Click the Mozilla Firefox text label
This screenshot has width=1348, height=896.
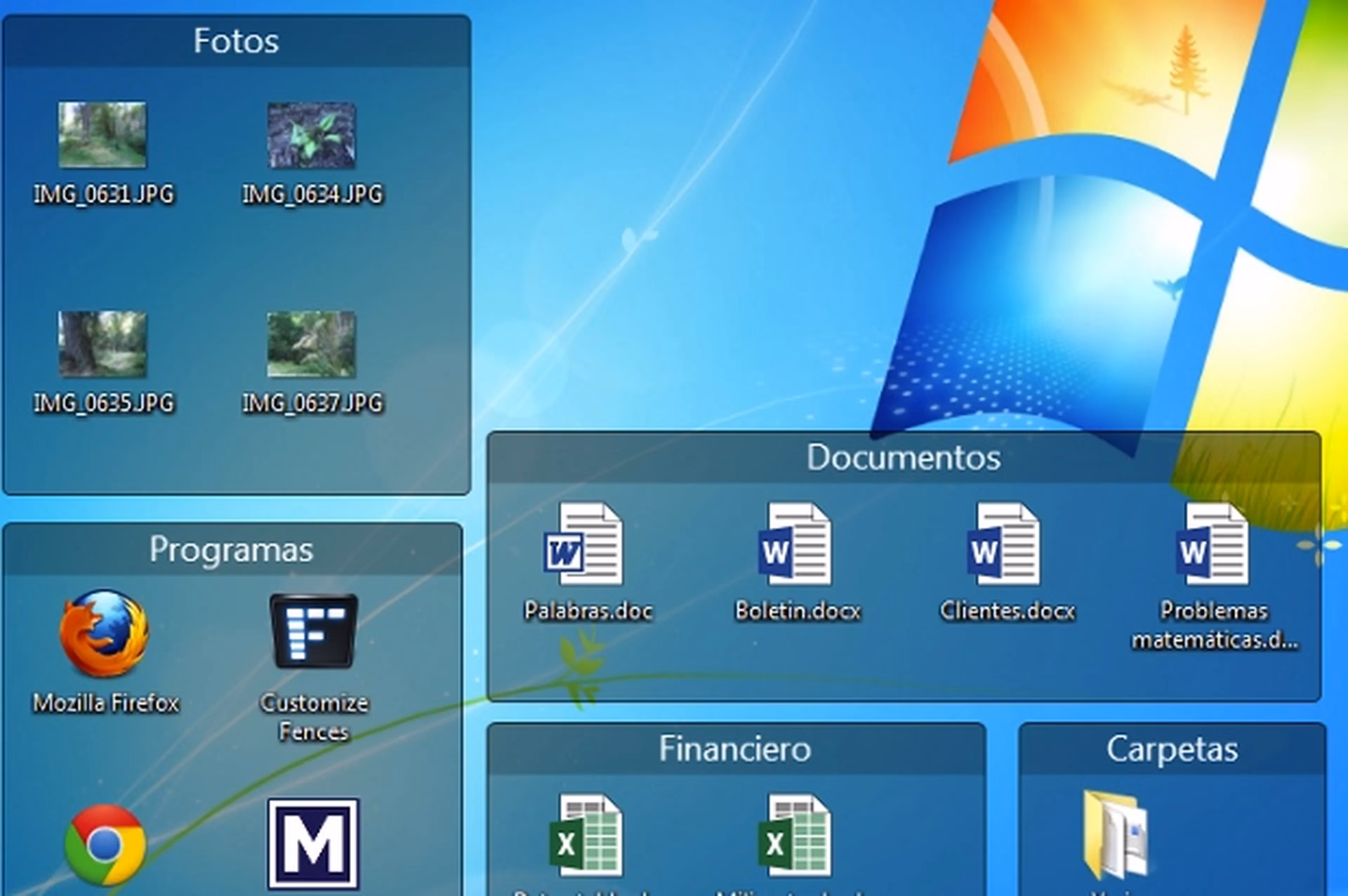click(x=106, y=703)
